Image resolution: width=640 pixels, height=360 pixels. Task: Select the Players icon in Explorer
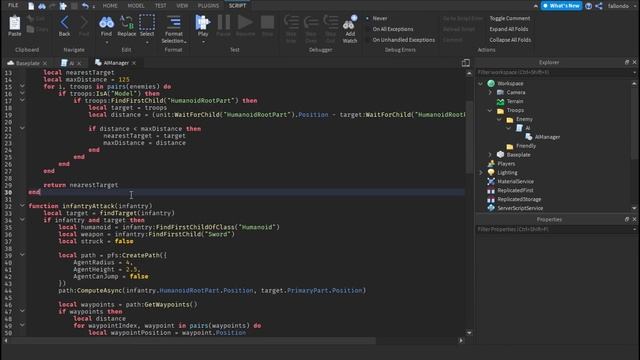[491, 164]
